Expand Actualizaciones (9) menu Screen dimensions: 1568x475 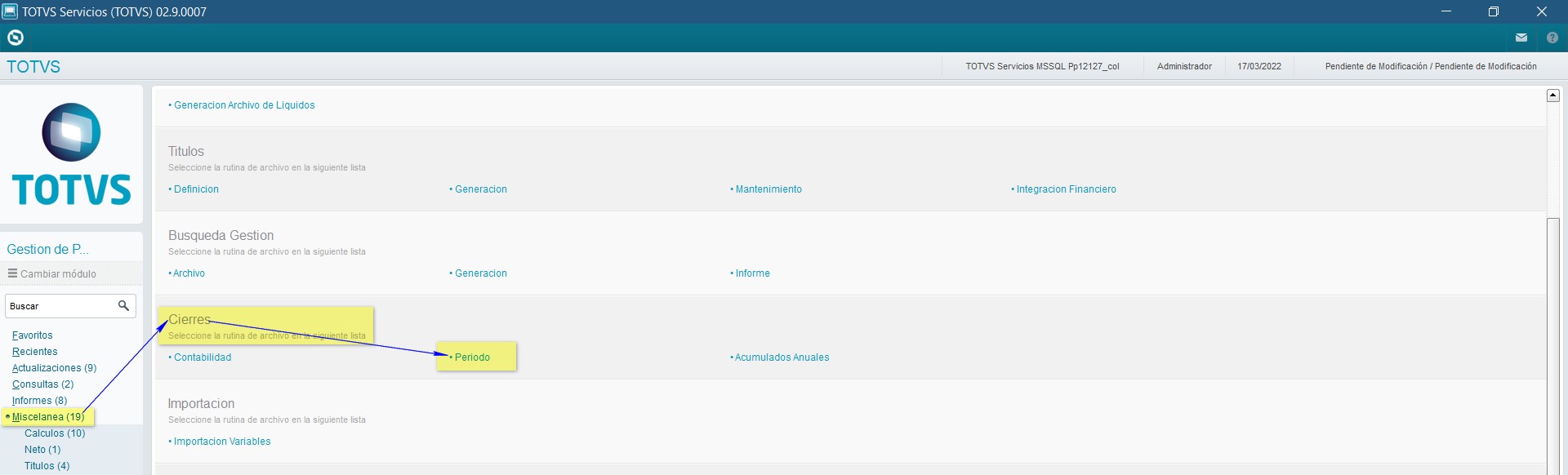tap(54, 368)
